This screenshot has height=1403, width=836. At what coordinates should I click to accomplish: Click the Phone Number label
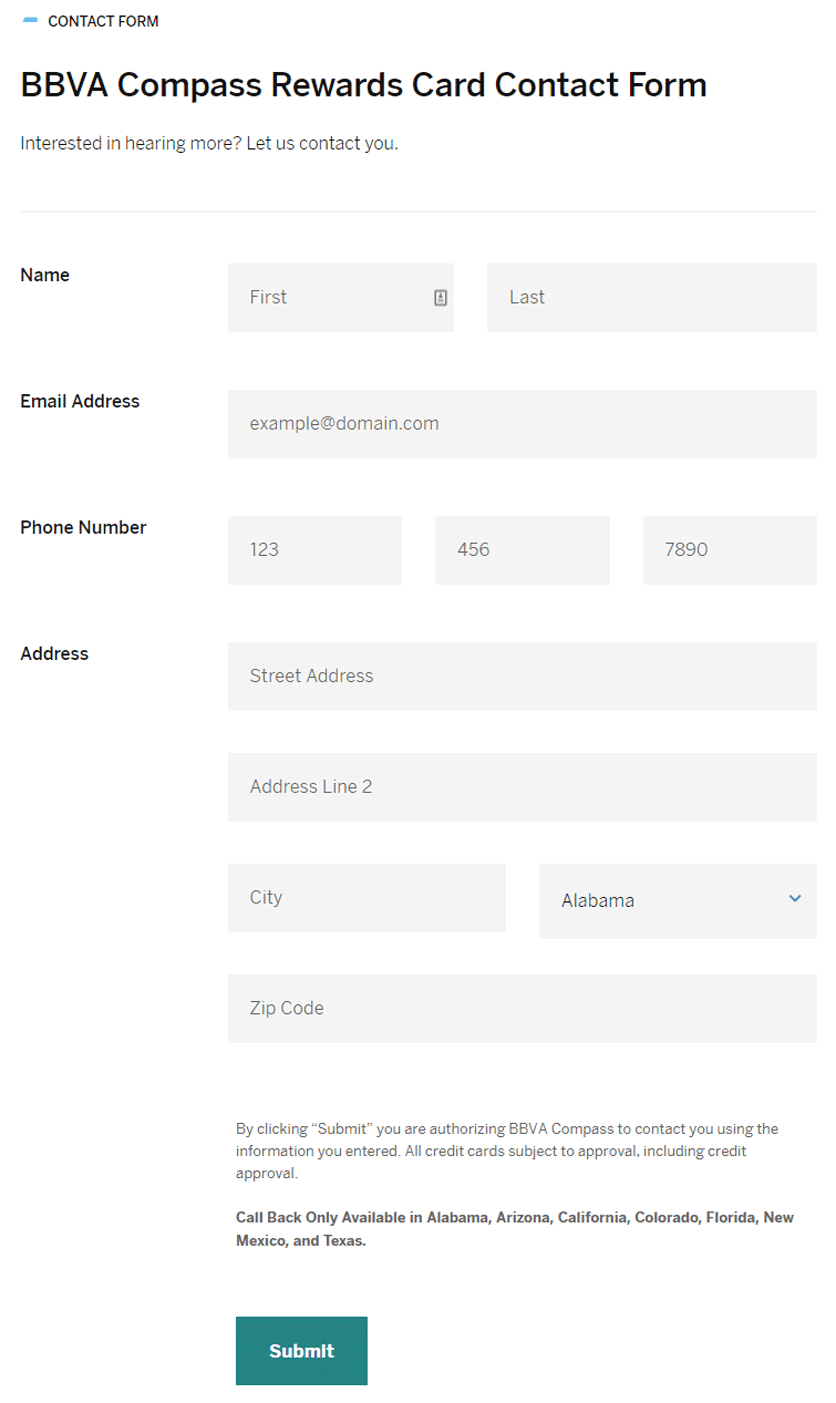[x=83, y=527]
